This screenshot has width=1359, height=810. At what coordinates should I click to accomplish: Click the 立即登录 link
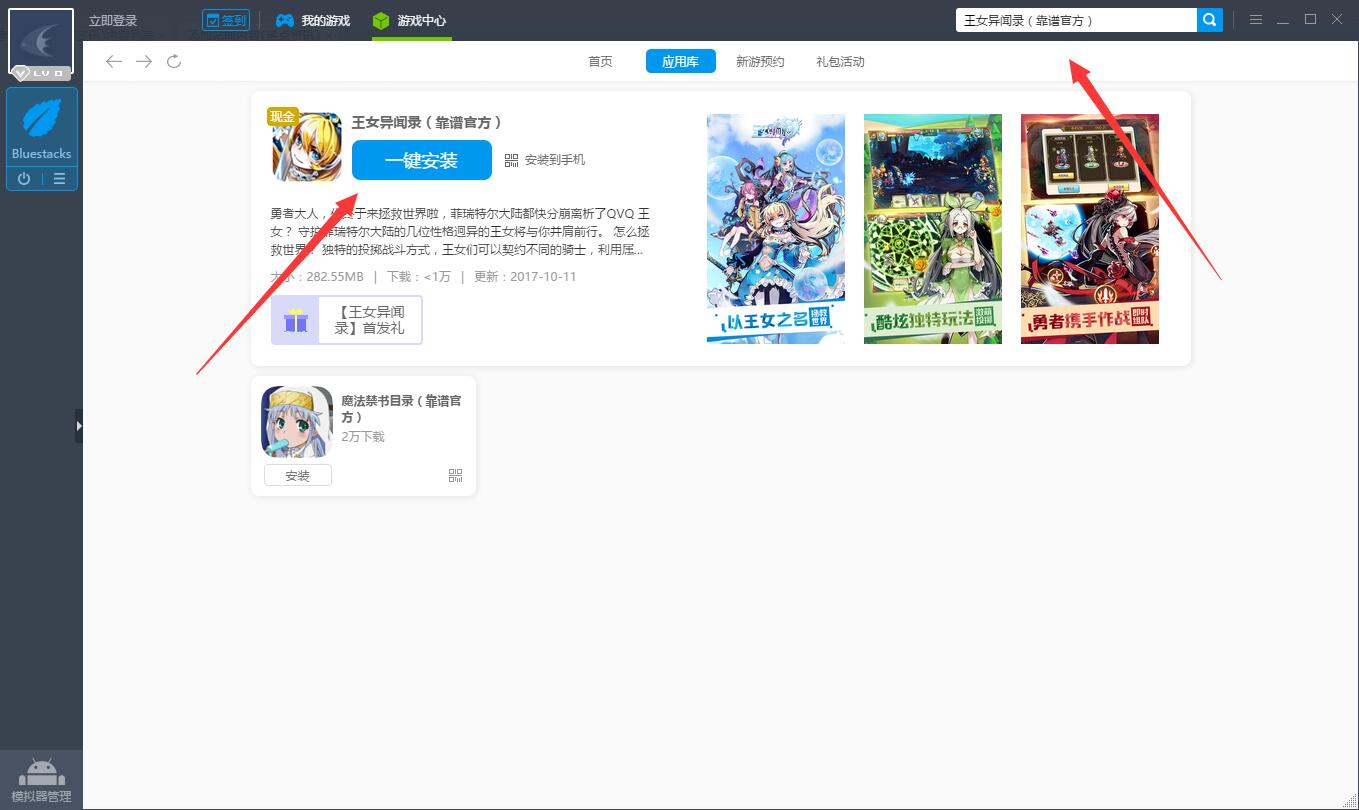point(113,21)
